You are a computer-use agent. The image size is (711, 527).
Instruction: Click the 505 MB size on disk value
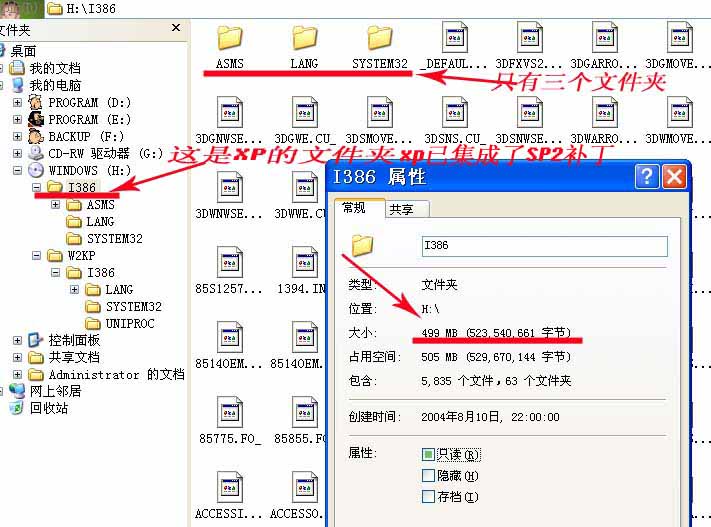pos(496,357)
